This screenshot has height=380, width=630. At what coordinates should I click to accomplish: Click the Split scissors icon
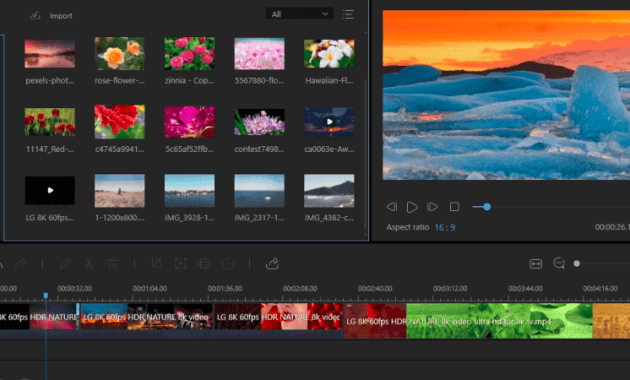pos(88,264)
